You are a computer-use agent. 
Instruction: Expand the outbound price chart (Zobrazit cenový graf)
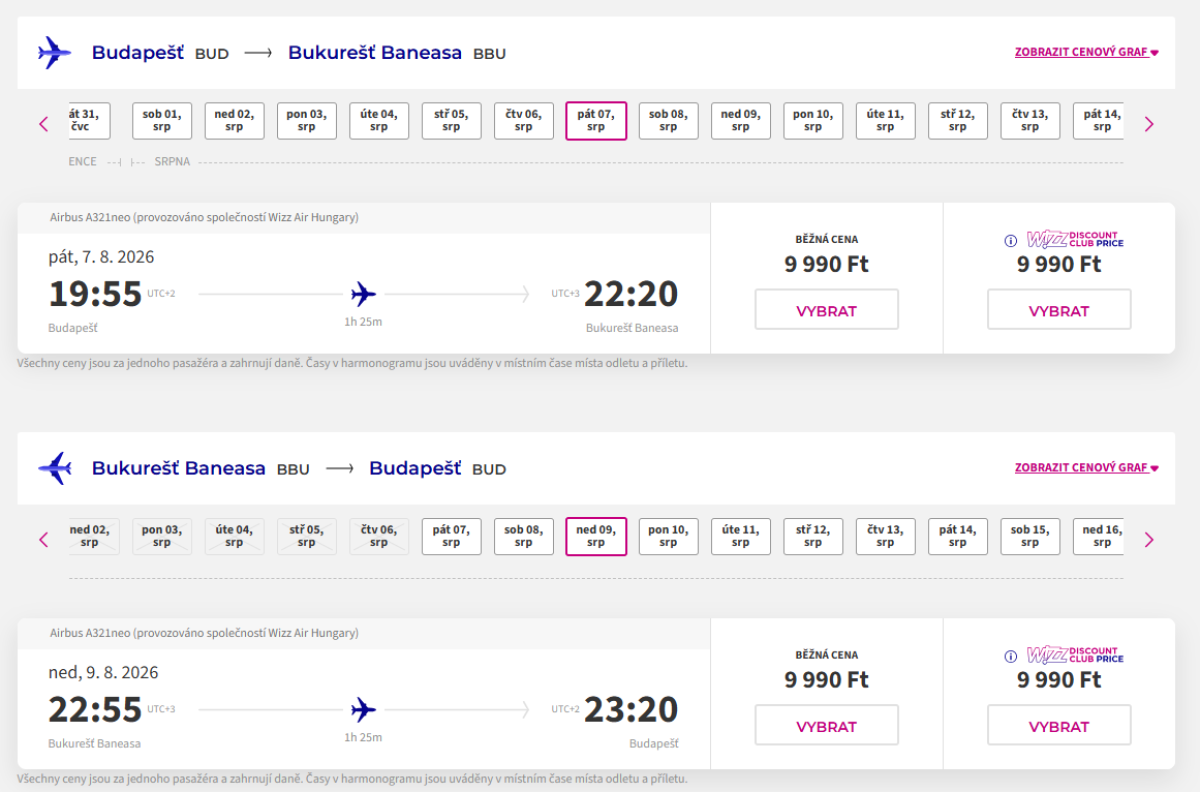click(x=1086, y=52)
